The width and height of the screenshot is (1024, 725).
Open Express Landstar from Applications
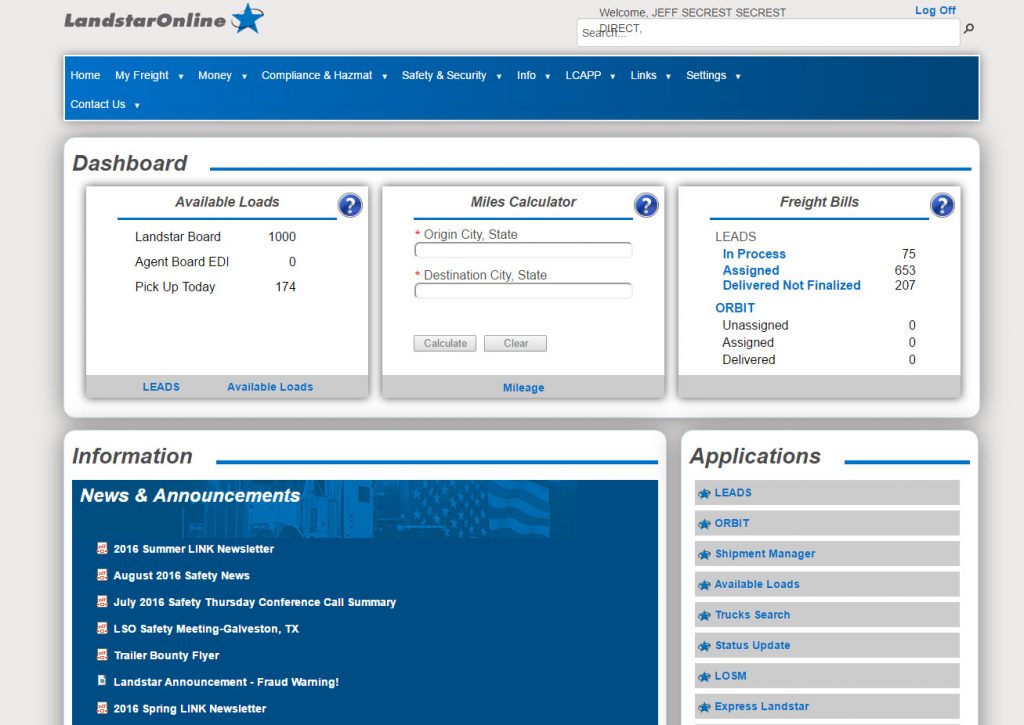[x=761, y=706]
